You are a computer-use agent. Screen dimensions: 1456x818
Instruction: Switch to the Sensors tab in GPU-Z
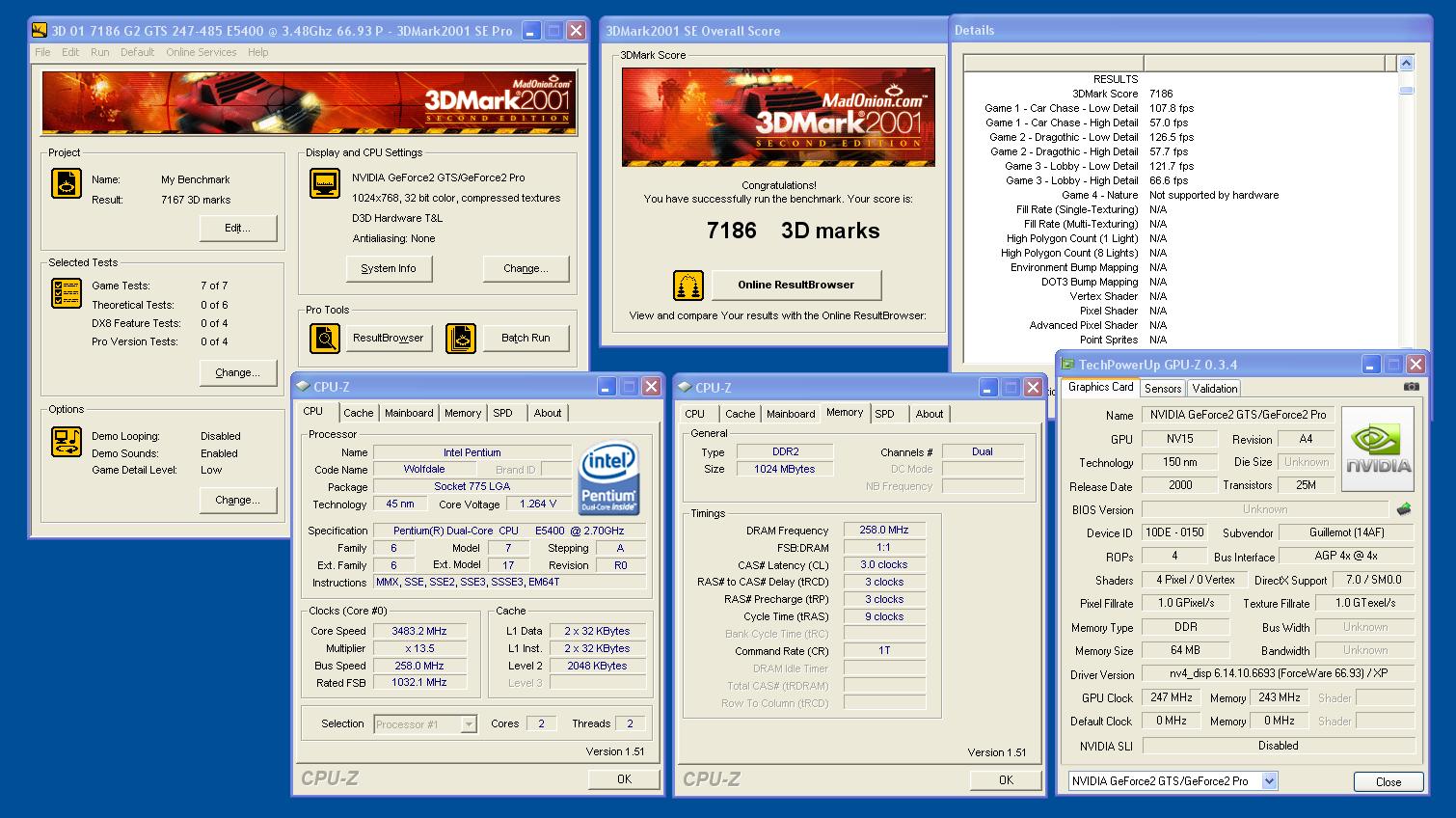point(1163,389)
